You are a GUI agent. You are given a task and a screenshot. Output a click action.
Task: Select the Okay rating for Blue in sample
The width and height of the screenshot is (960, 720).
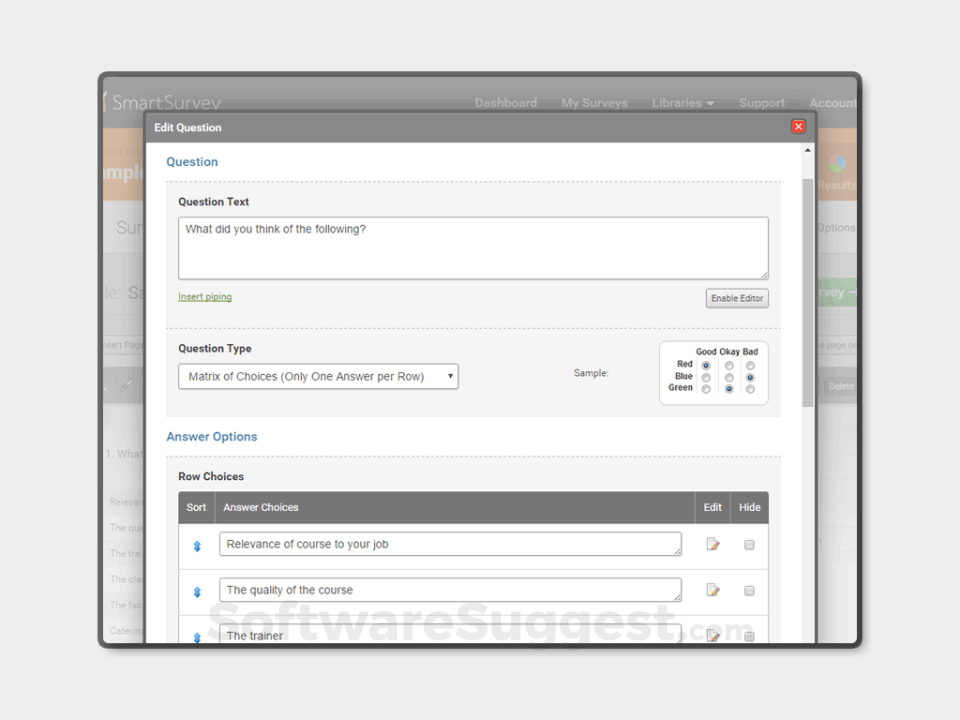[729, 377]
